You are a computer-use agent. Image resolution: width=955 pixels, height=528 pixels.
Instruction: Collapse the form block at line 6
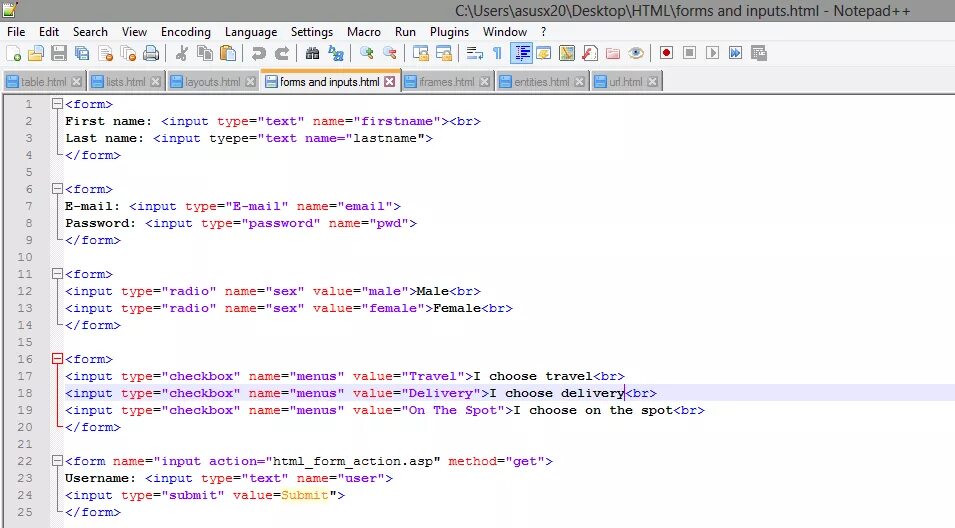tap(57, 189)
